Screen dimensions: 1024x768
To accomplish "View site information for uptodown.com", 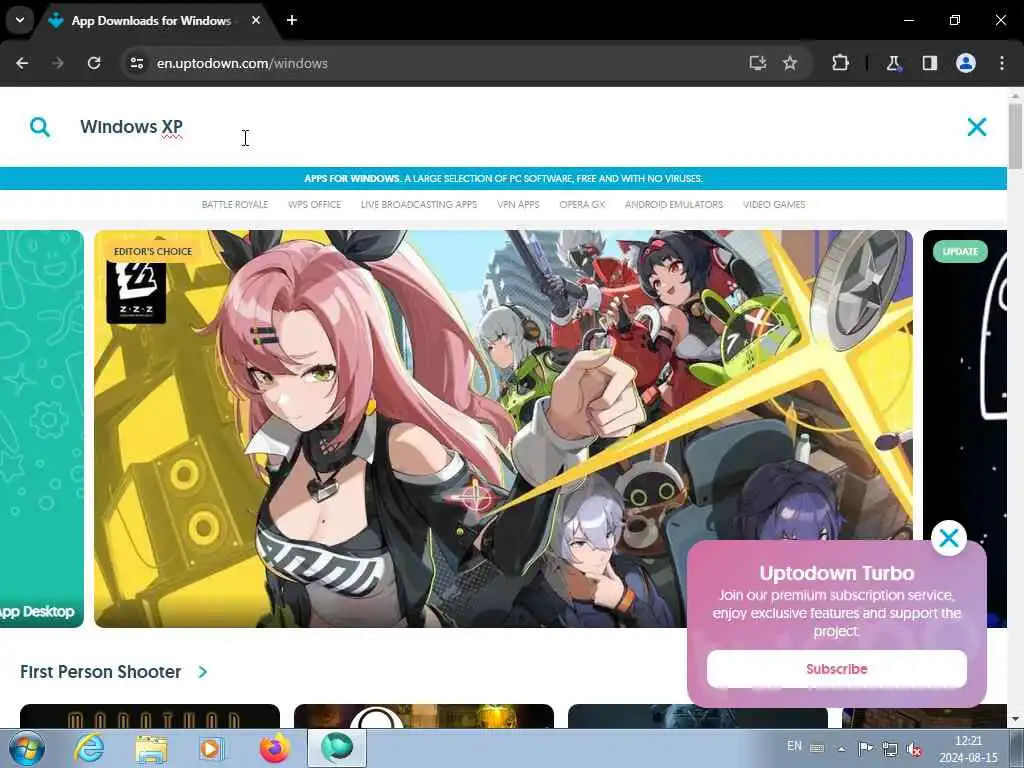I will pyautogui.click(x=136, y=63).
